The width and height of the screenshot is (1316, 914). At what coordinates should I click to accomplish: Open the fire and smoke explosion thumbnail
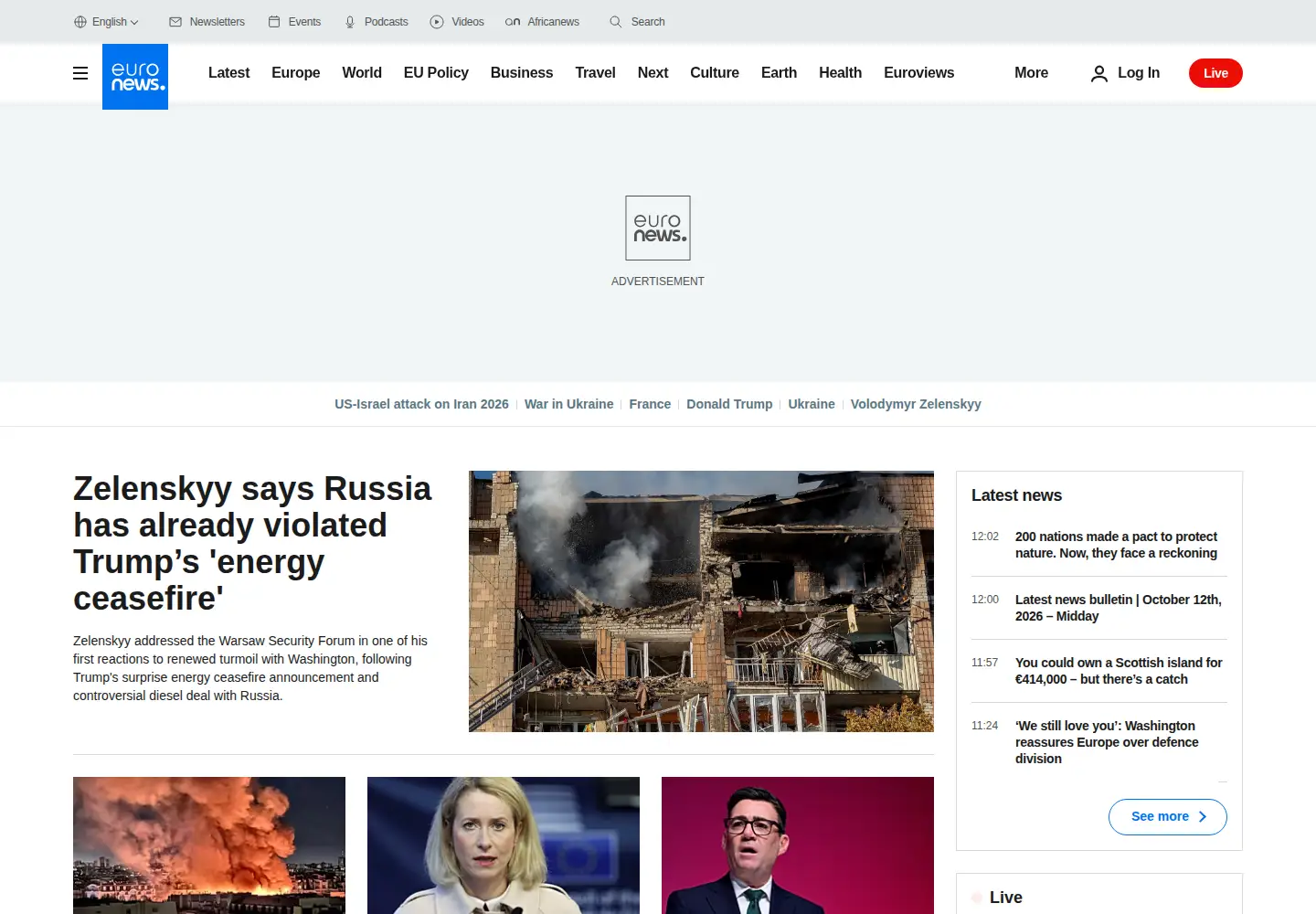(x=209, y=845)
